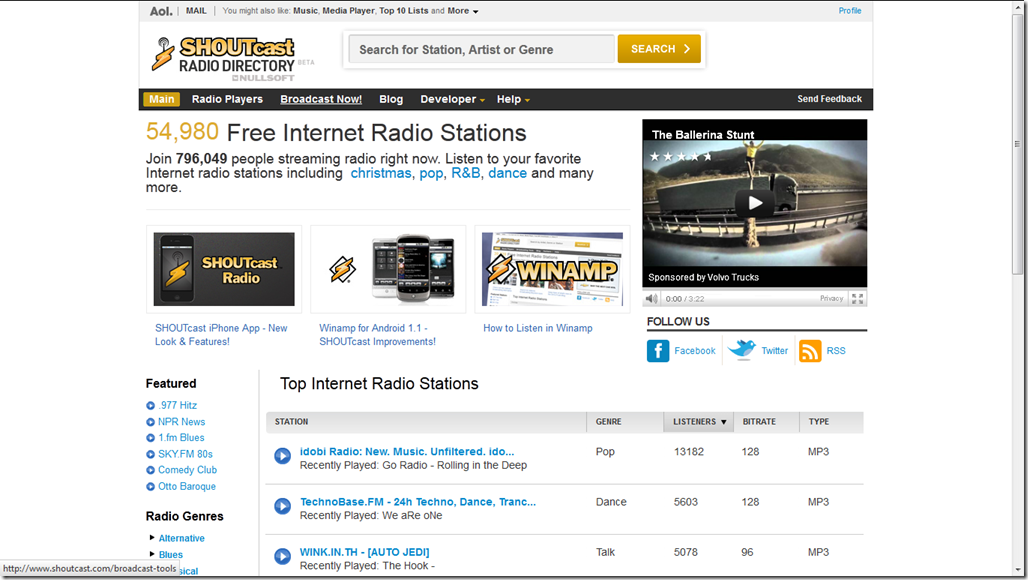This screenshot has height=580, width=1028.
Task: Click bullet icon next to .977 Hitz
Action: (x=150, y=406)
